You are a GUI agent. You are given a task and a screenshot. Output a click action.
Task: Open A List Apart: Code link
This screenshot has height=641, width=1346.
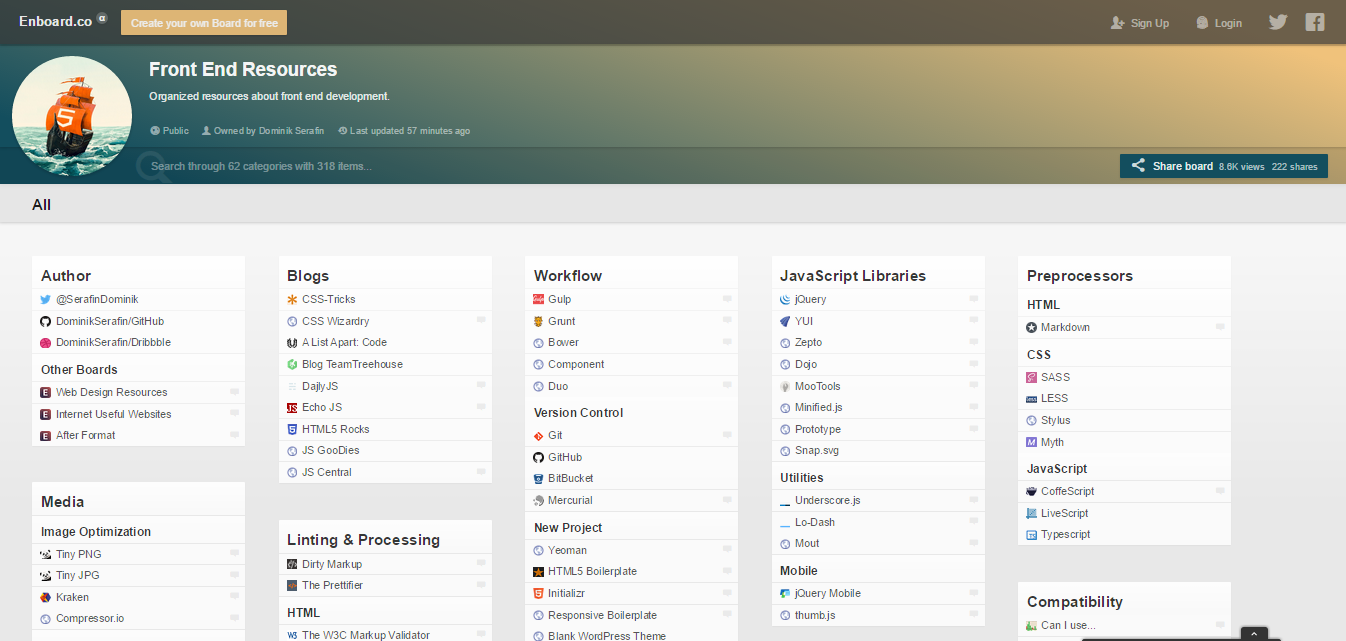(x=344, y=342)
